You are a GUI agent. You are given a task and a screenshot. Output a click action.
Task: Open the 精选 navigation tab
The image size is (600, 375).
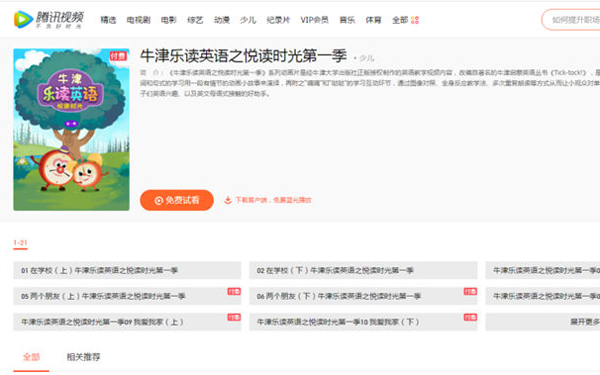(x=108, y=20)
